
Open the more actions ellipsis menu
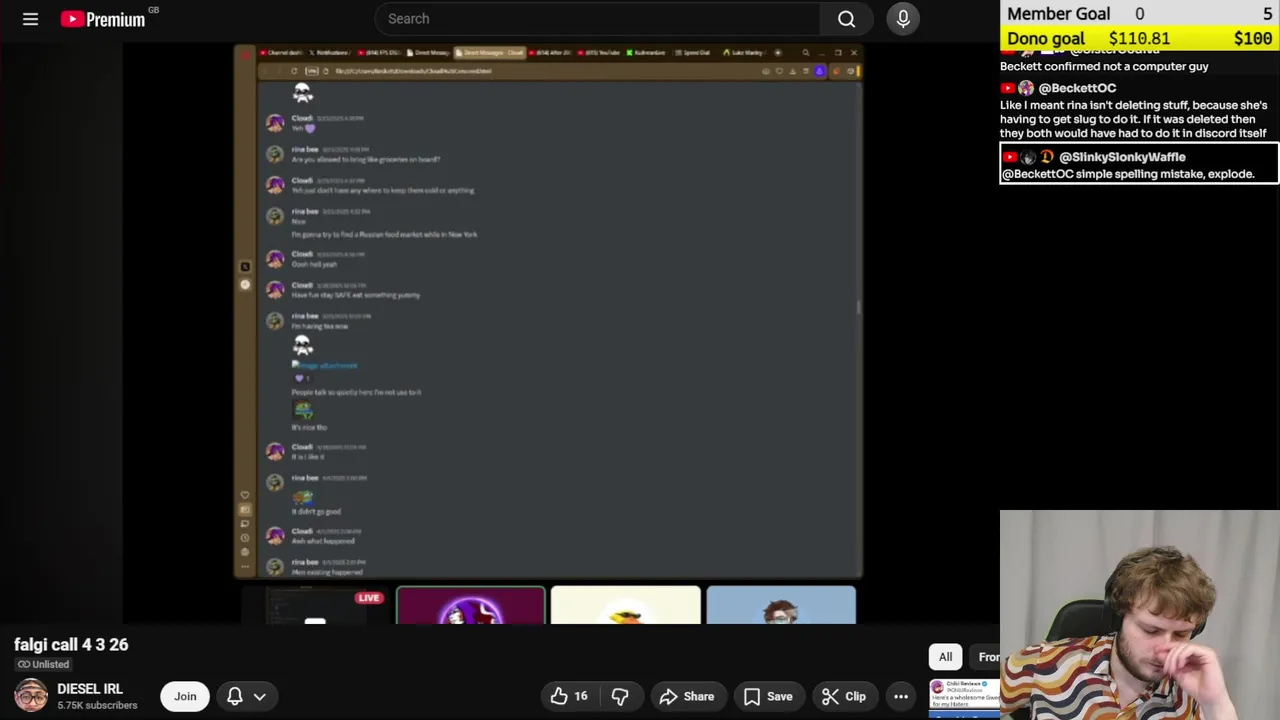901,696
